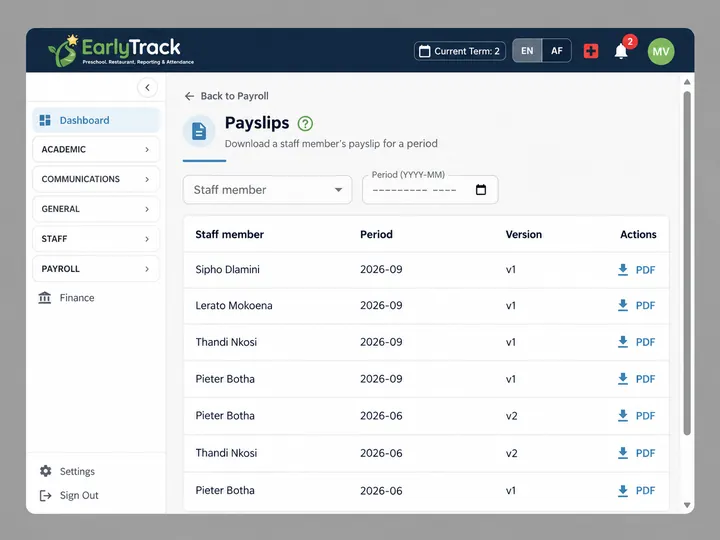Viewport: 720px width, 540px height.
Task: Open the Current Term: 2 selector
Action: 460,51
